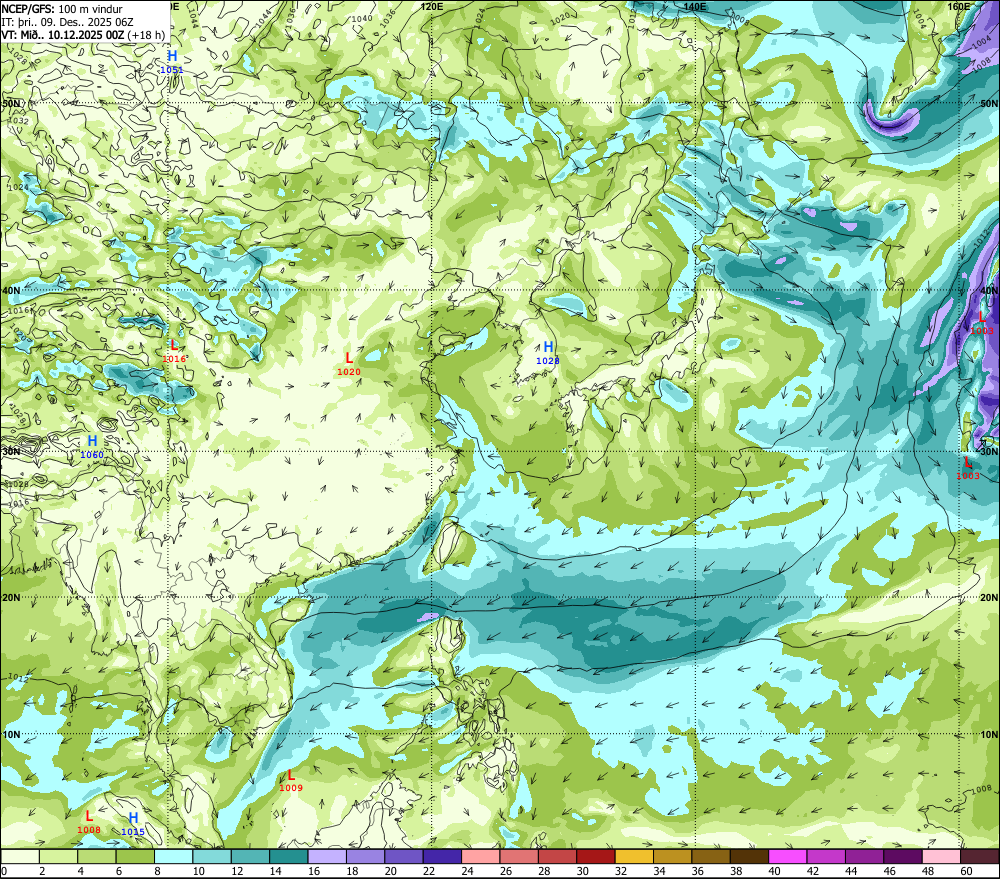Screen dimensions: 1000x879
Task: Pick the dark red 30–32 legend swatch
Action: click(x=596, y=856)
